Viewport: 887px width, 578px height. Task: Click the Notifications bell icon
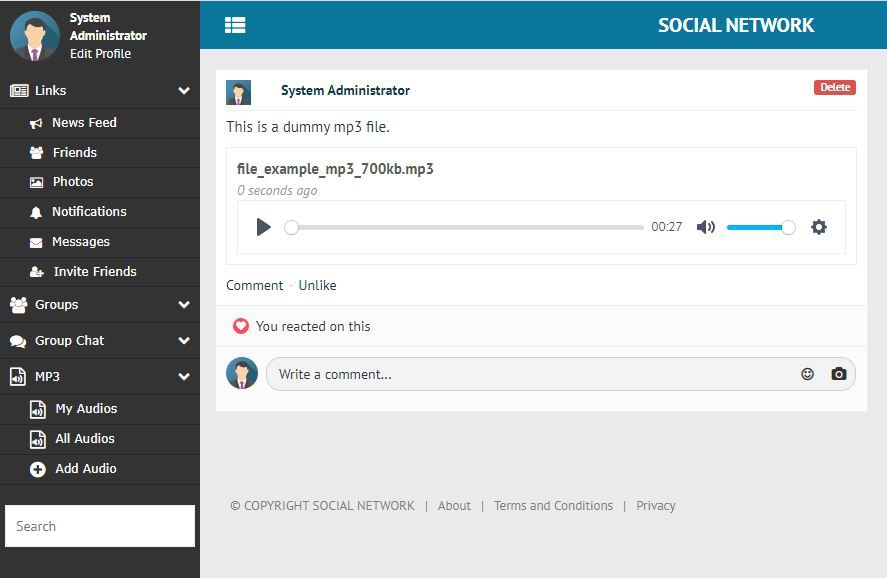click(36, 212)
